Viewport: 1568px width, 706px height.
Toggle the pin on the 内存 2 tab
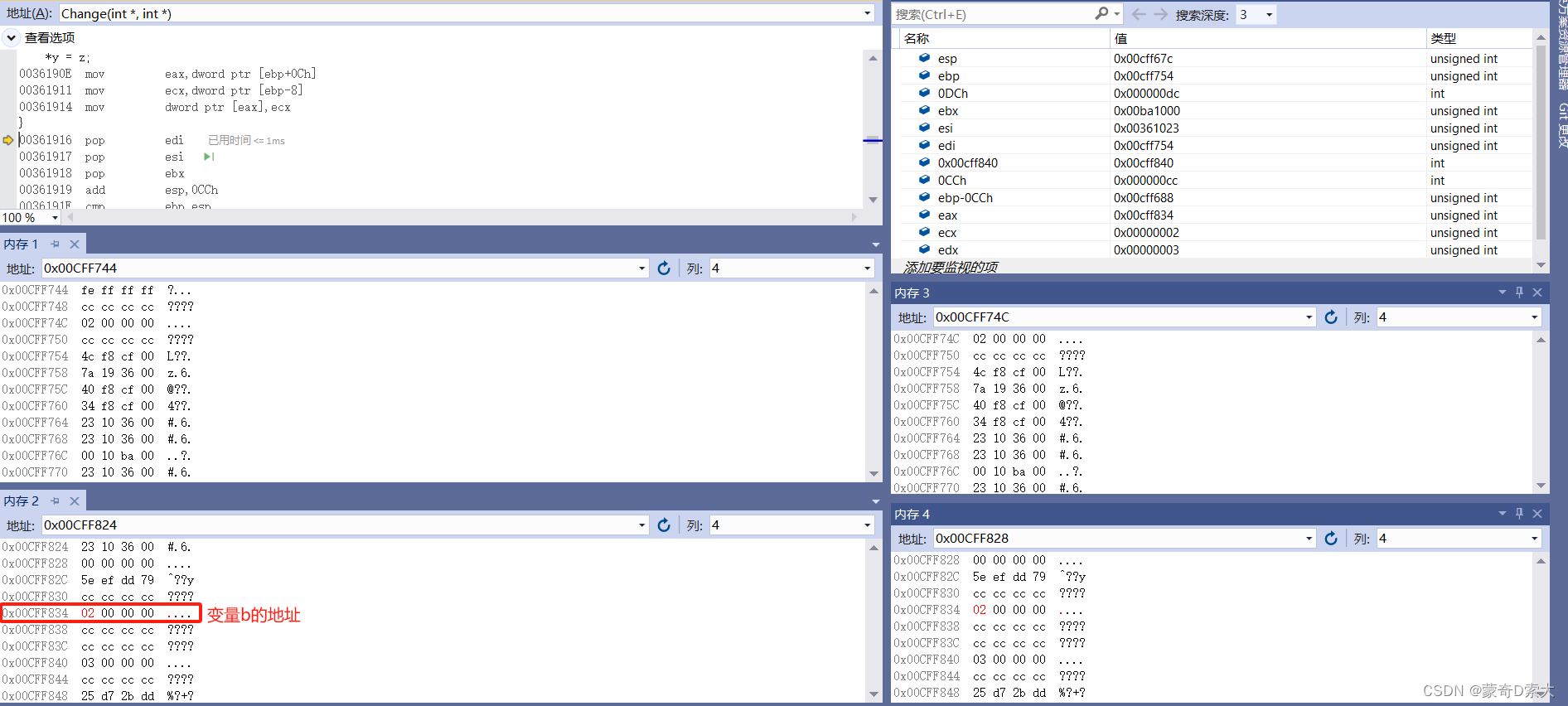tap(56, 501)
